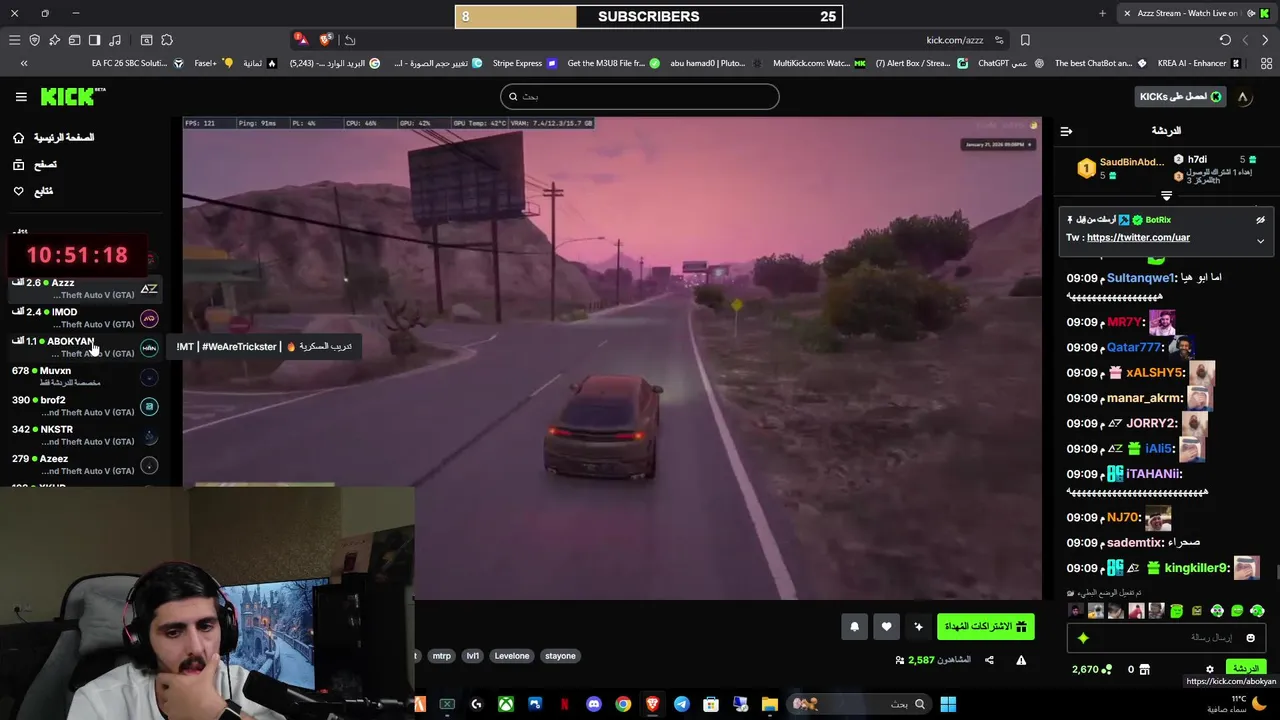Open the twitter.com link in pinned message

click(x=1138, y=238)
